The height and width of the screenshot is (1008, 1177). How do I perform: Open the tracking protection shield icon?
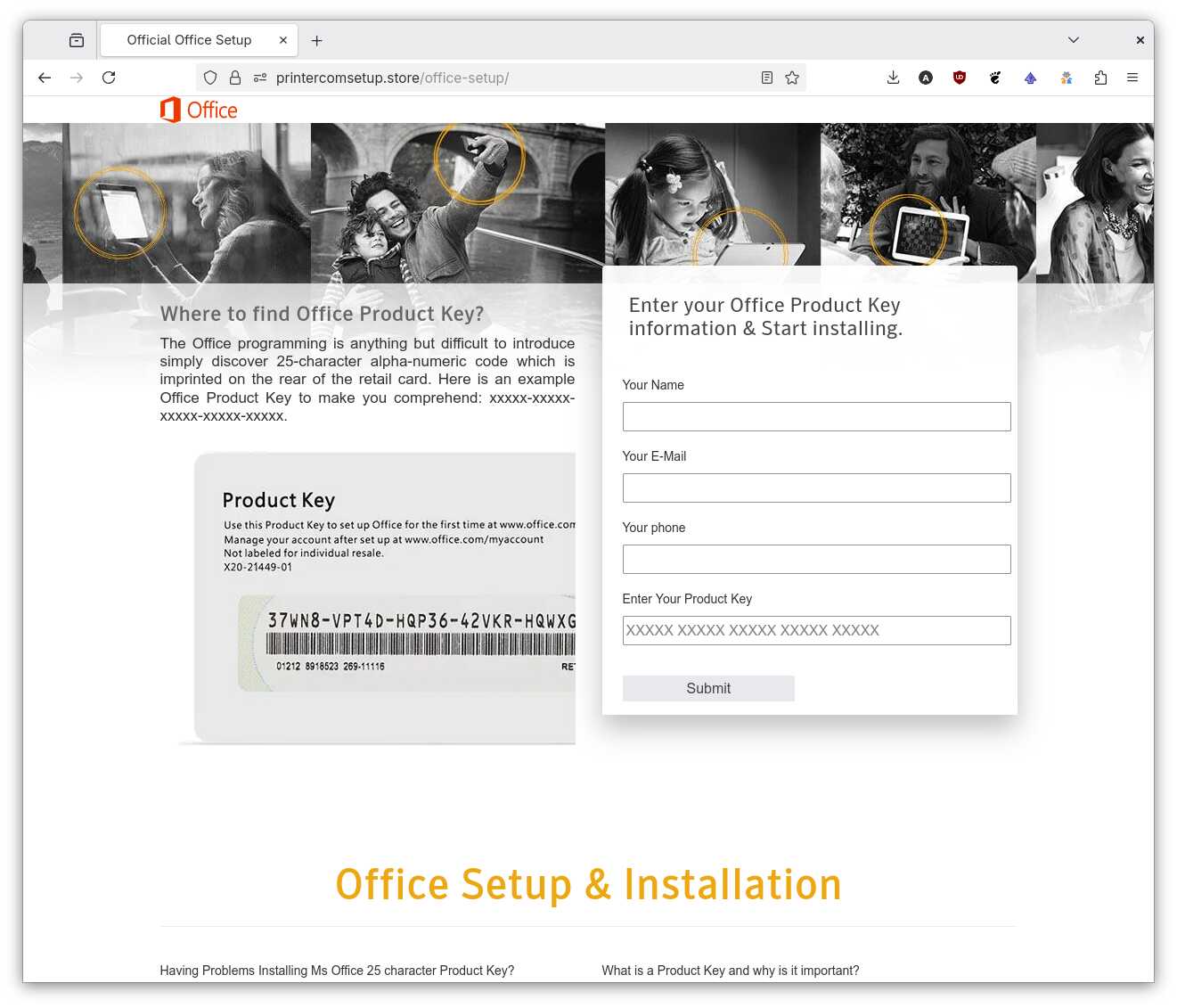coord(210,78)
